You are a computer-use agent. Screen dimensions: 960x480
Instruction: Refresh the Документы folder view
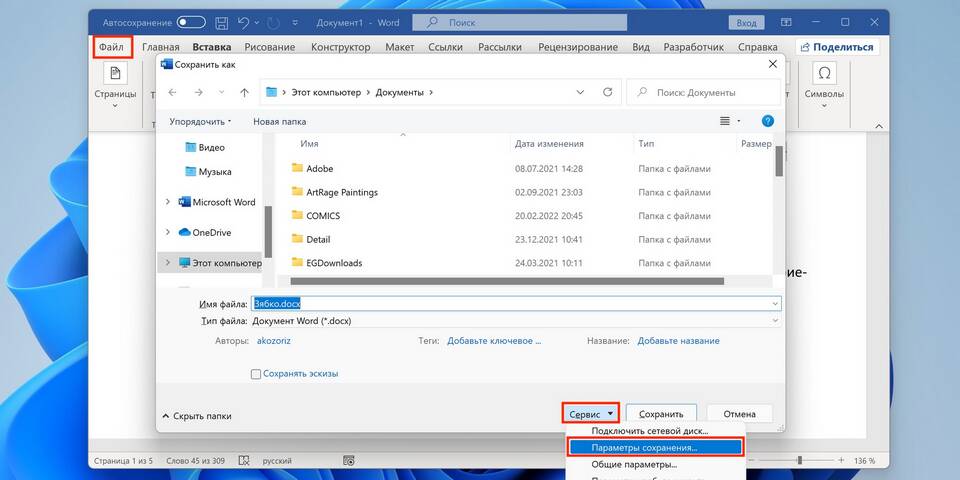pyautogui.click(x=607, y=92)
